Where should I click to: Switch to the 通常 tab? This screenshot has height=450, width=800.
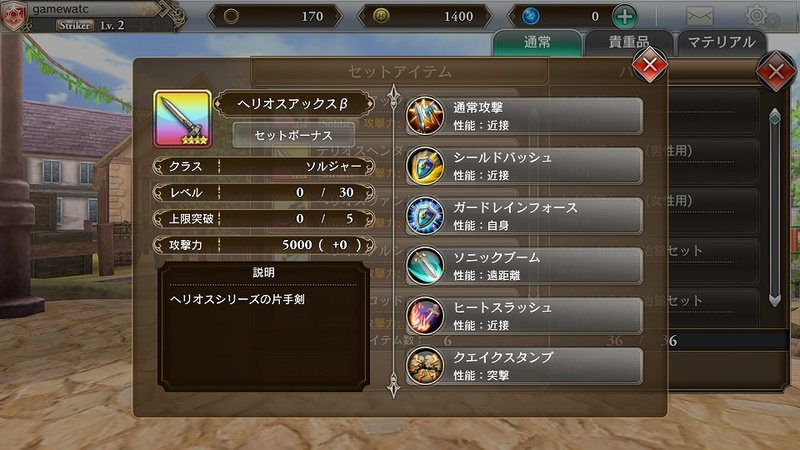[x=537, y=42]
